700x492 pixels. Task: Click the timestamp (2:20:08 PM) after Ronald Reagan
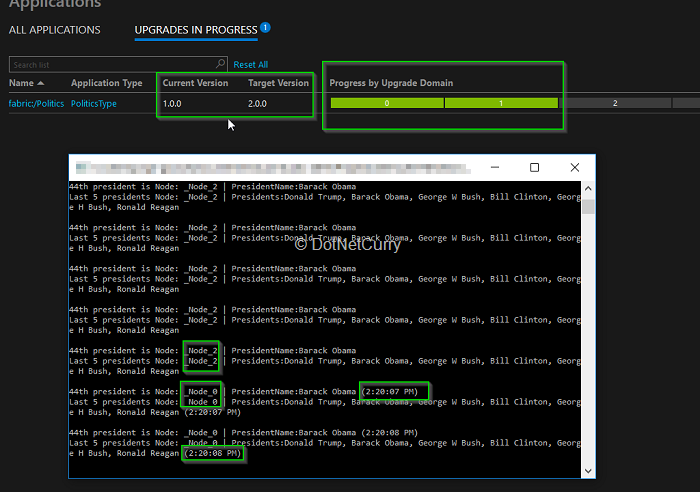[213, 453]
